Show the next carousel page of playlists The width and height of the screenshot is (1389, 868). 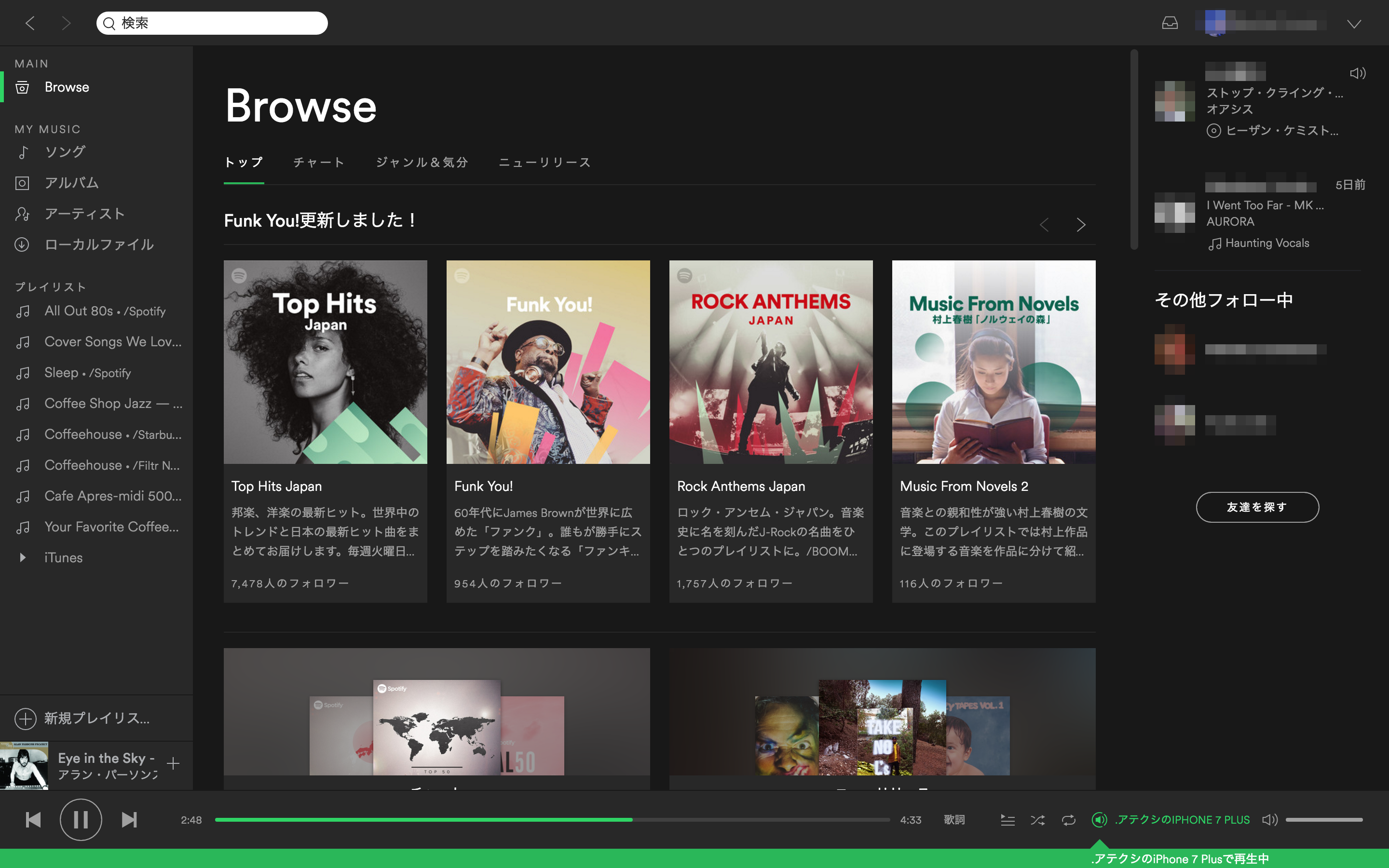point(1081,224)
